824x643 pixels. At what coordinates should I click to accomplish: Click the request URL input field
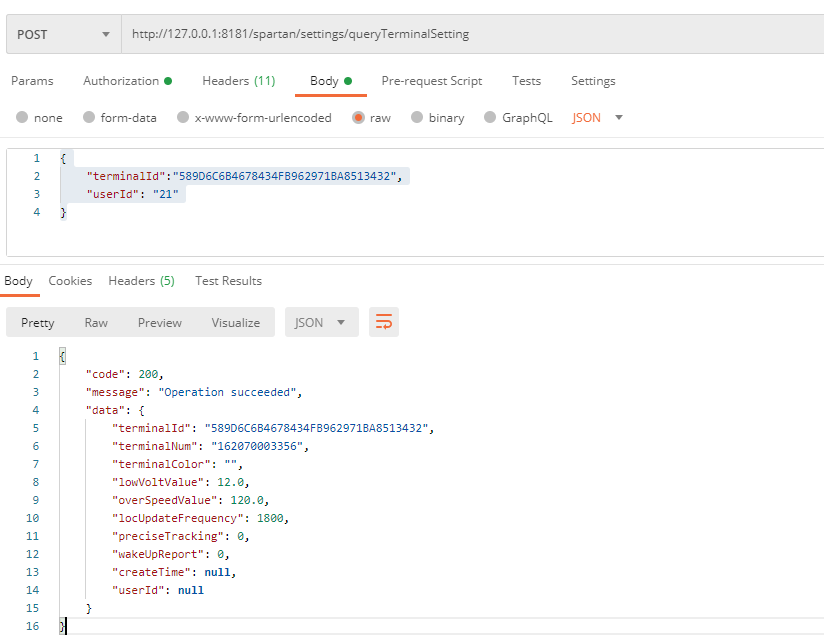pyautogui.click(x=470, y=34)
